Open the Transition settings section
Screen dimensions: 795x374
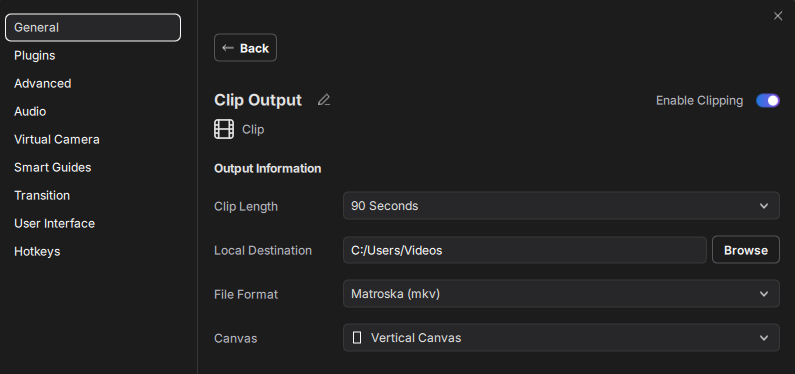(x=42, y=195)
